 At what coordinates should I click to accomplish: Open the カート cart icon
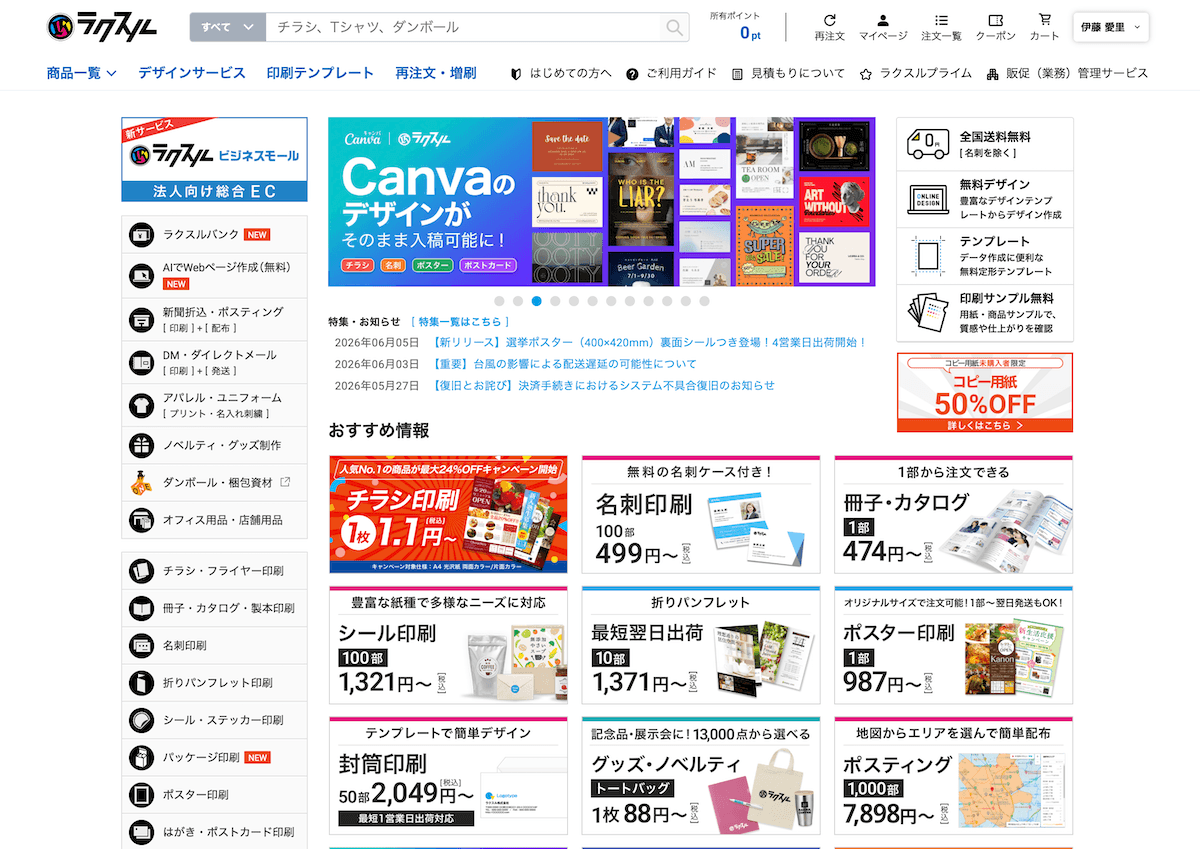[x=1045, y=20]
